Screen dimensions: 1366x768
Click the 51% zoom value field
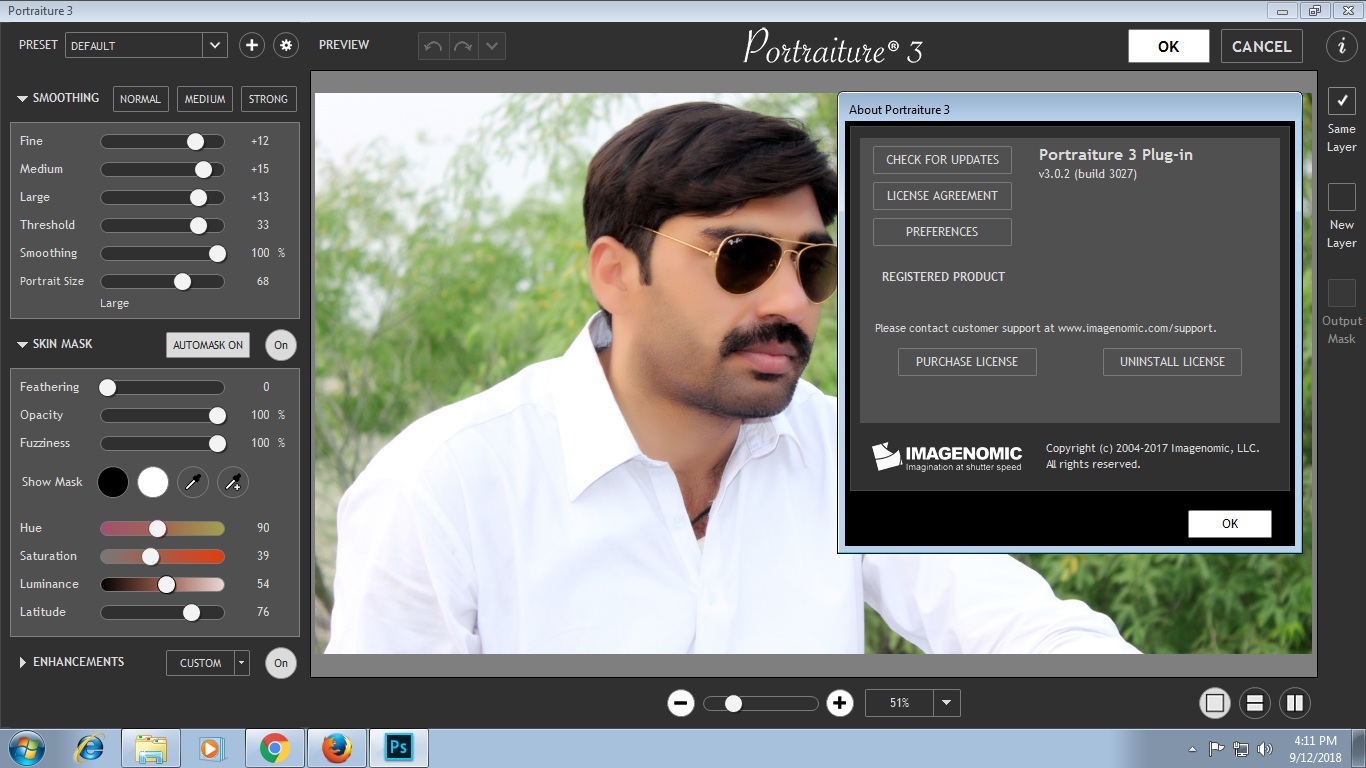[x=899, y=703]
